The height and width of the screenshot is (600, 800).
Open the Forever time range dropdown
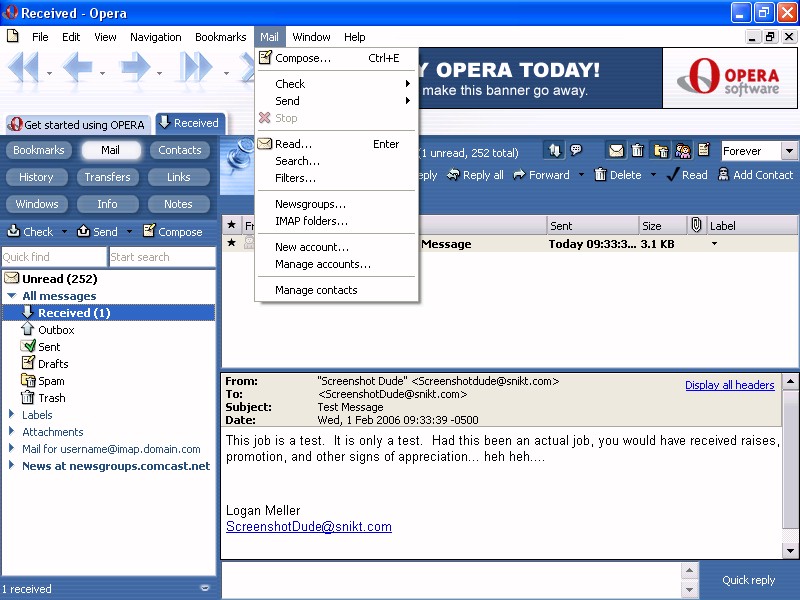[x=789, y=151]
